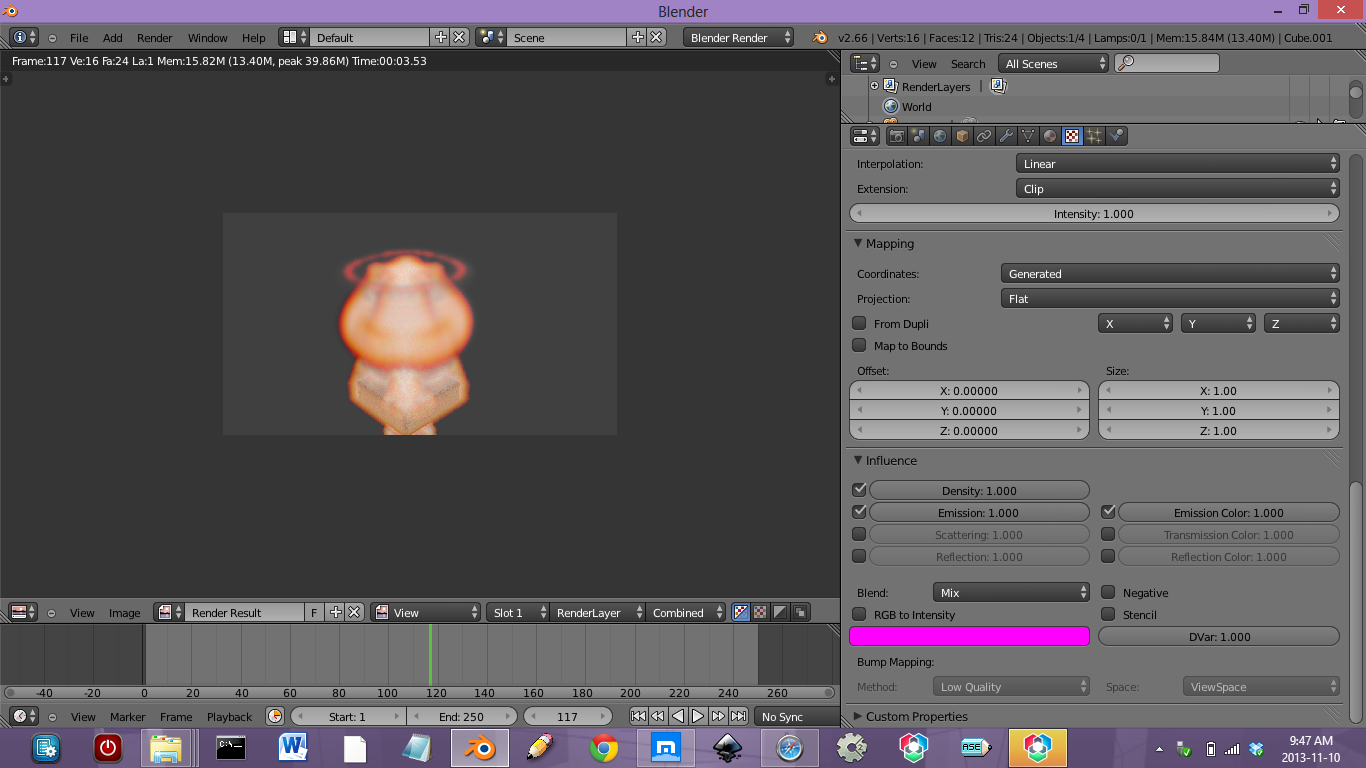Screen dimensions: 1366x768
Task: Click the magenta texture color swatch
Action: (969, 636)
